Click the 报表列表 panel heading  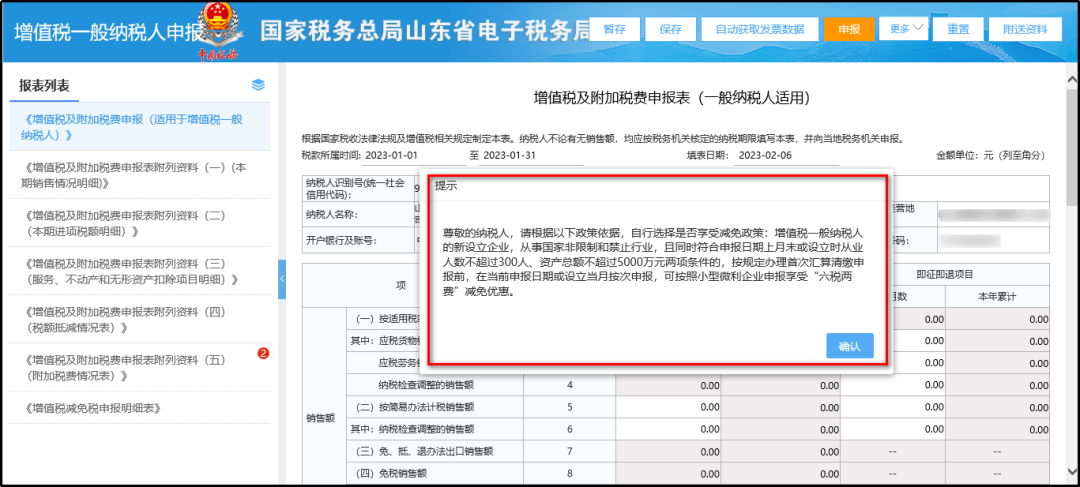pyautogui.click(x=44, y=85)
